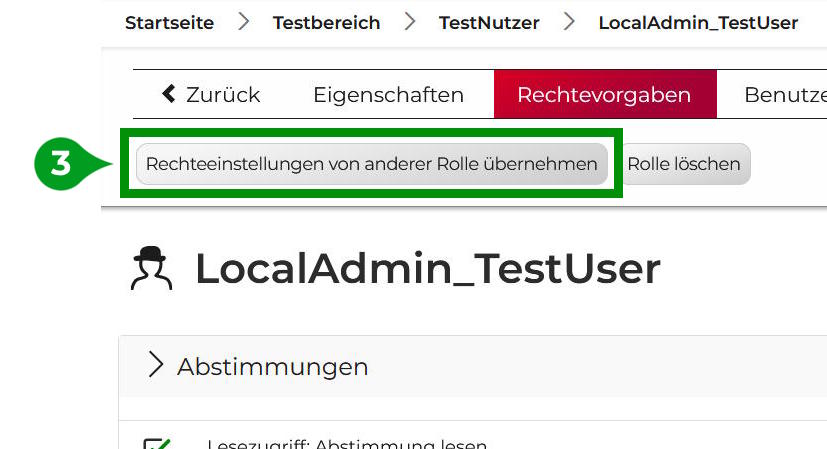Viewport: 827px width, 449px height.
Task: Click the breadcrumb chevron after TestNutzer
Action: coord(569,22)
